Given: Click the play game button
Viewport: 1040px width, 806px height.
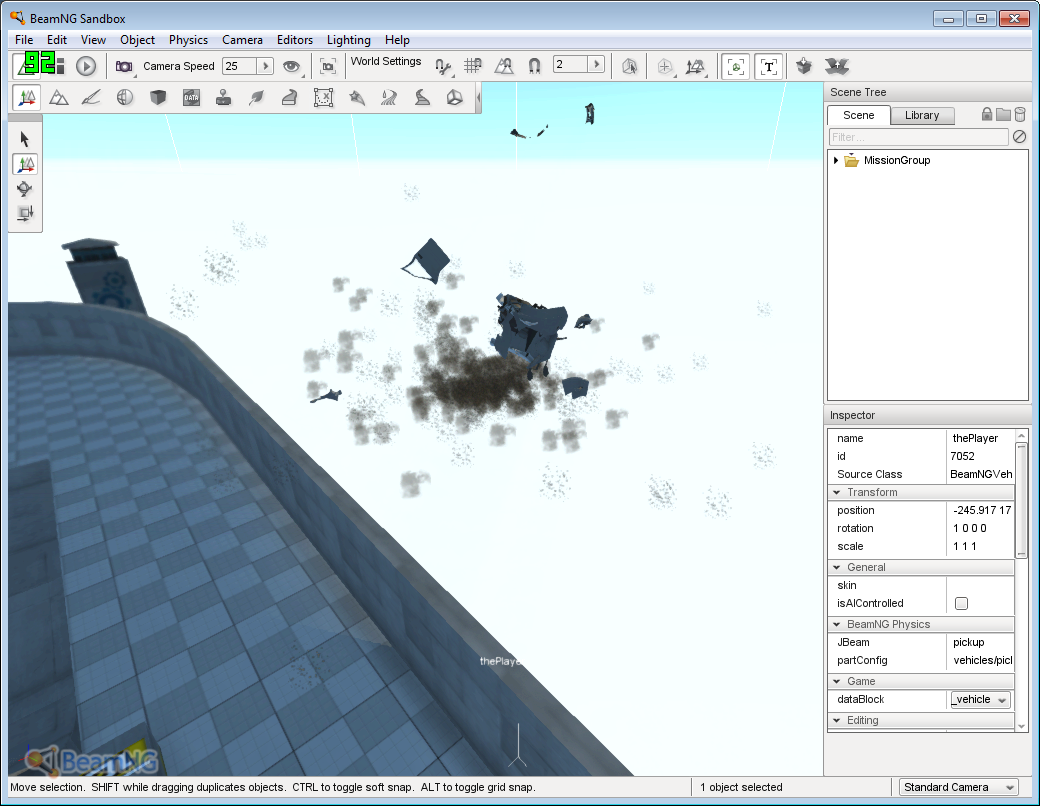Looking at the screenshot, I should [x=86, y=66].
